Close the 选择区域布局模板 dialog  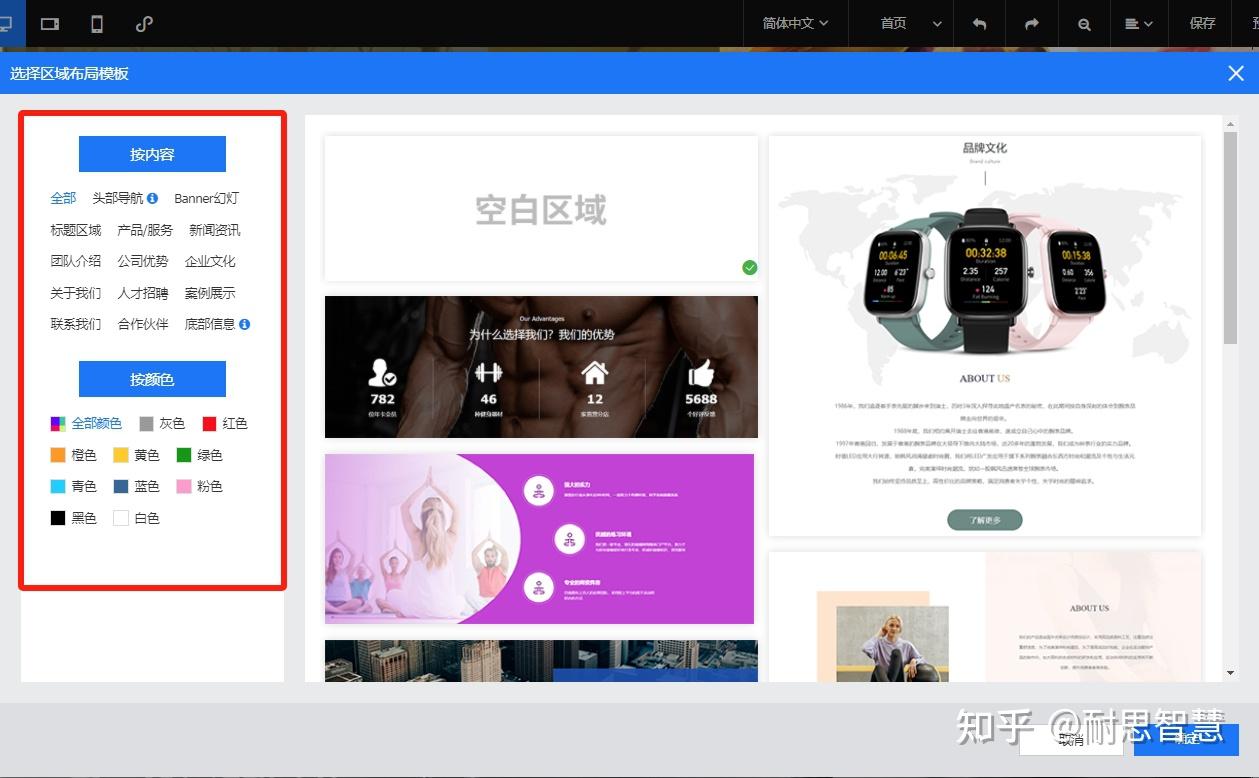1236,73
